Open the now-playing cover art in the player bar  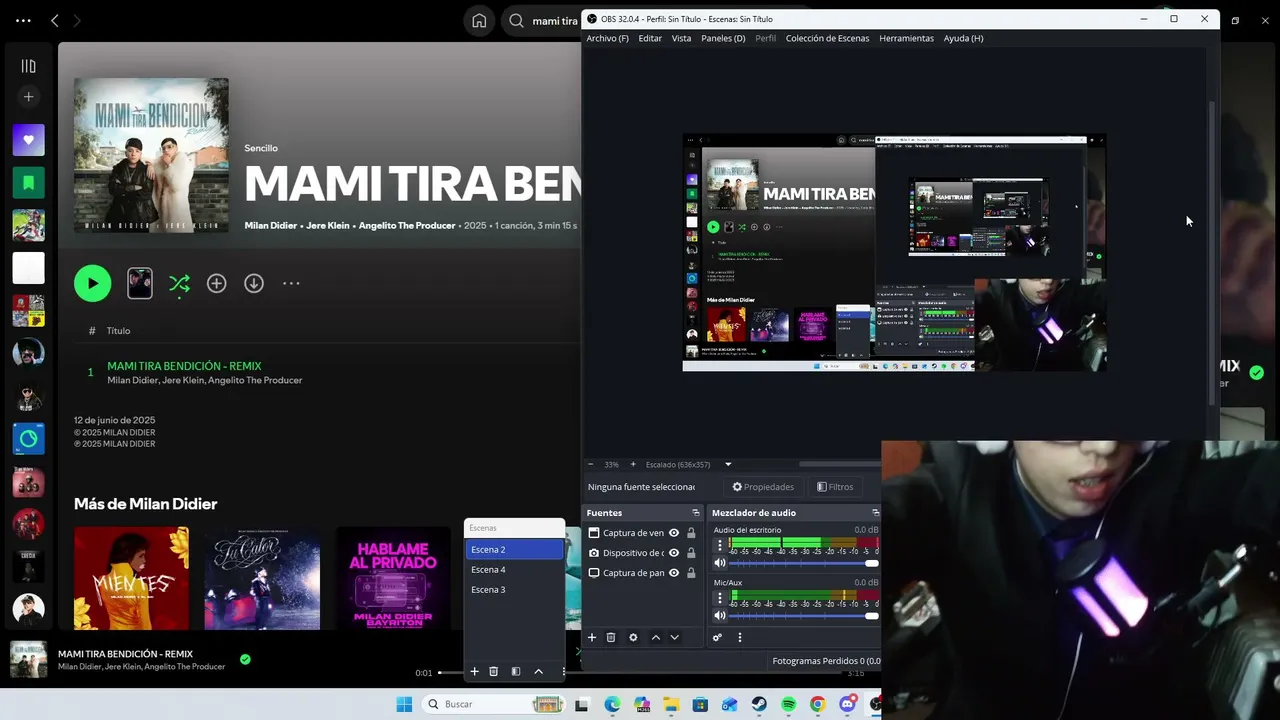pos(28,659)
